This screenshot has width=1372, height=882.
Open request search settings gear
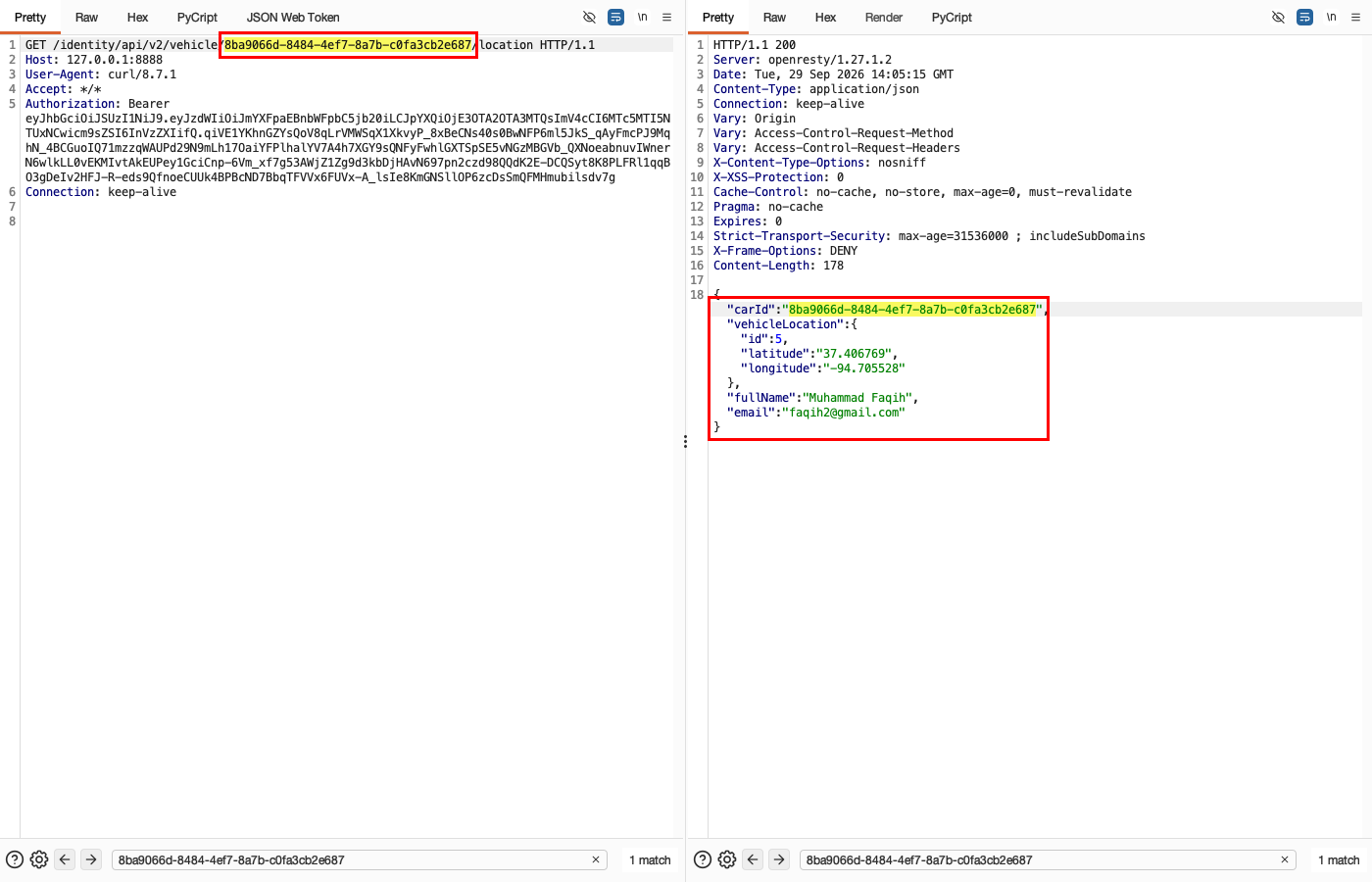click(39, 859)
